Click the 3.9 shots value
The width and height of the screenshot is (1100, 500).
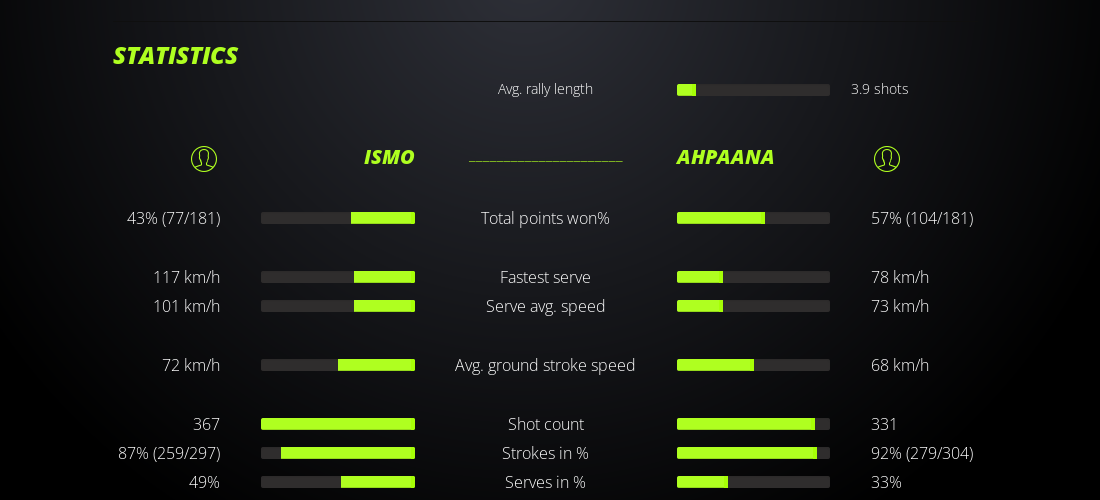pyautogui.click(x=879, y=89)
